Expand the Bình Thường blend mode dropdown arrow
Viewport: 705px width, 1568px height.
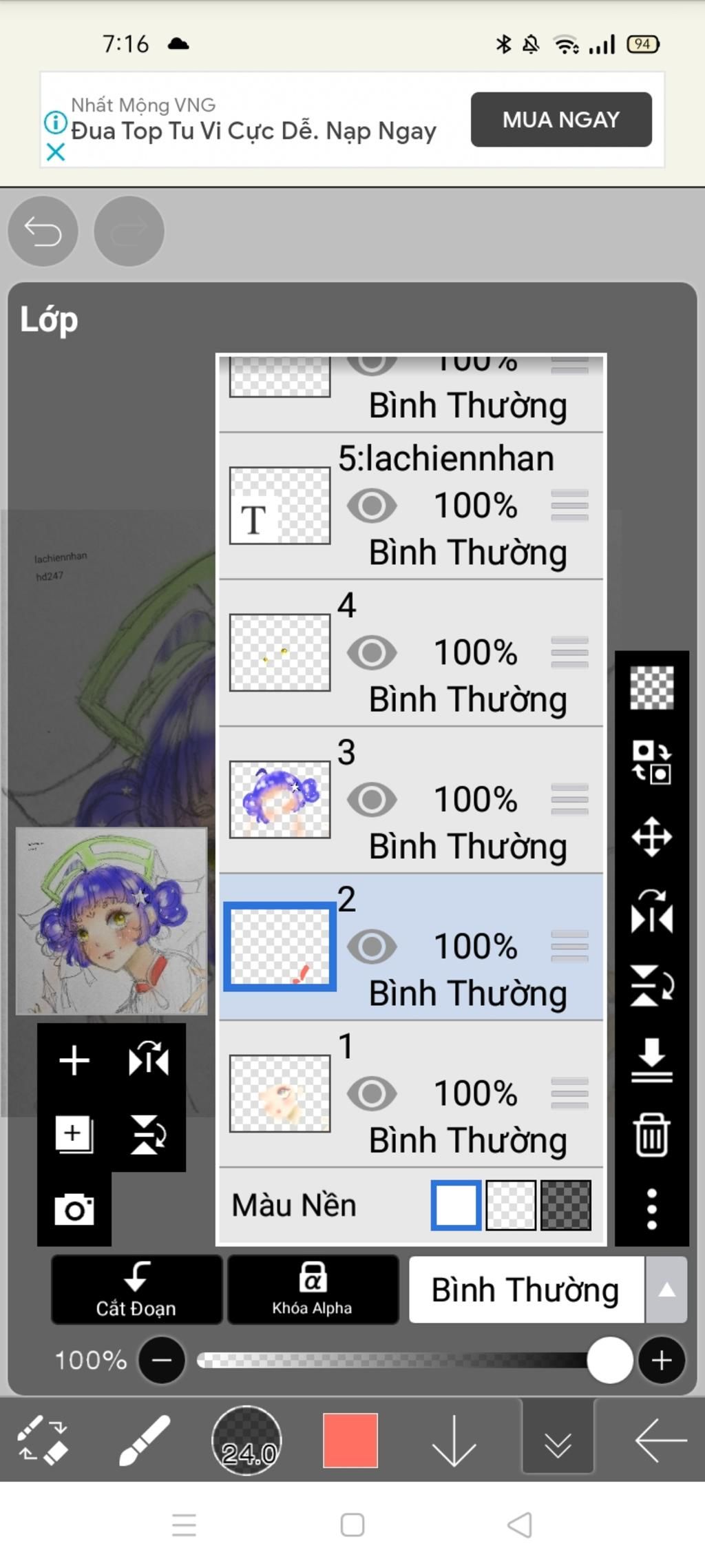tap(666, 1290)
